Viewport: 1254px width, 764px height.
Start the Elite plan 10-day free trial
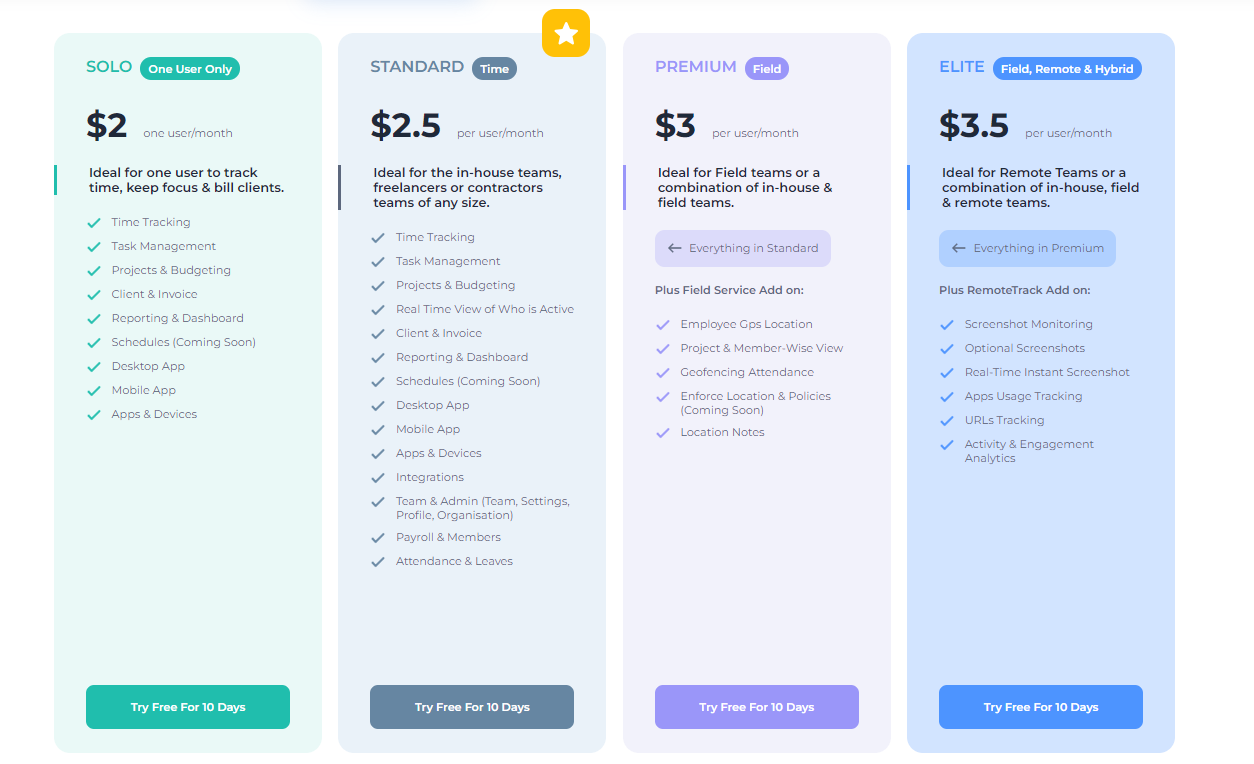[1041, 707]
